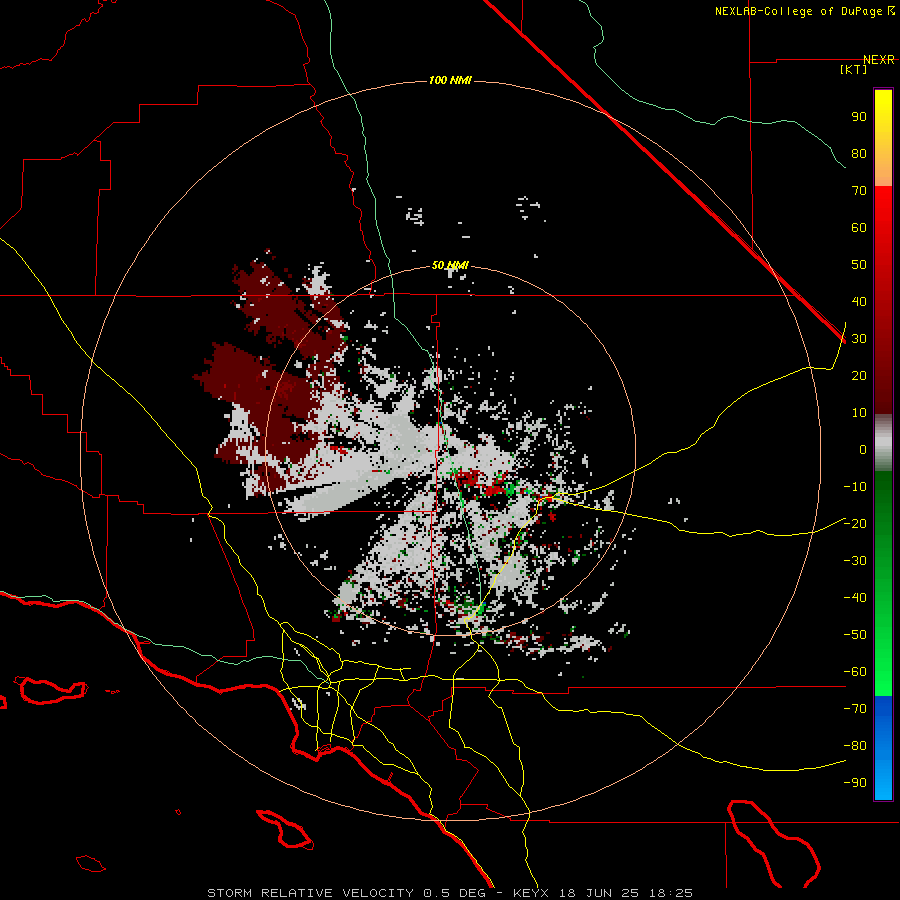Click the -30 value on the velocity scale
The image size is (900, 900).
(x=855, y=561)
